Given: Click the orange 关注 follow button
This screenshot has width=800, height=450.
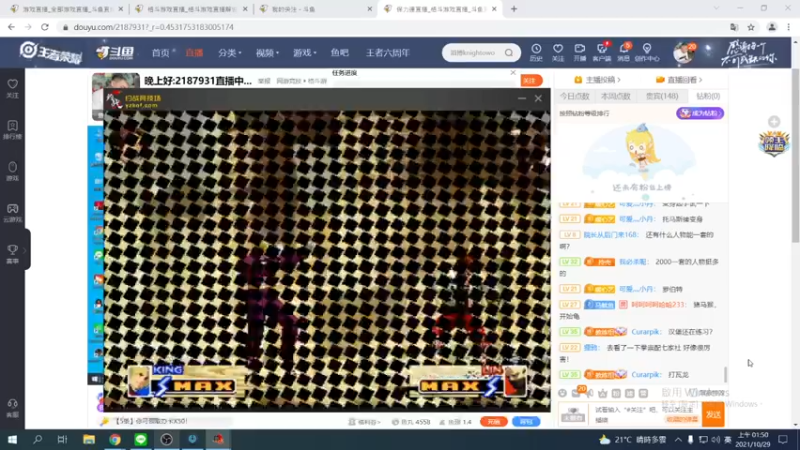Looking at the screenshot, I should click(x=531, y=81).
